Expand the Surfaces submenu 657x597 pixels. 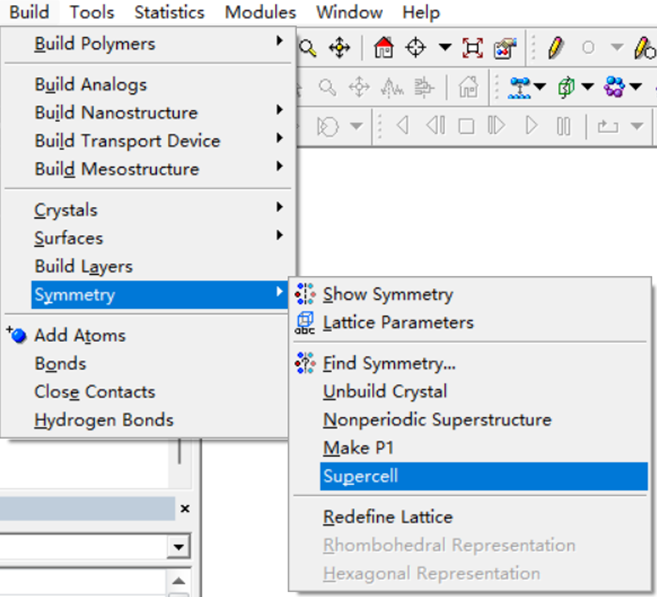(148, 238)
